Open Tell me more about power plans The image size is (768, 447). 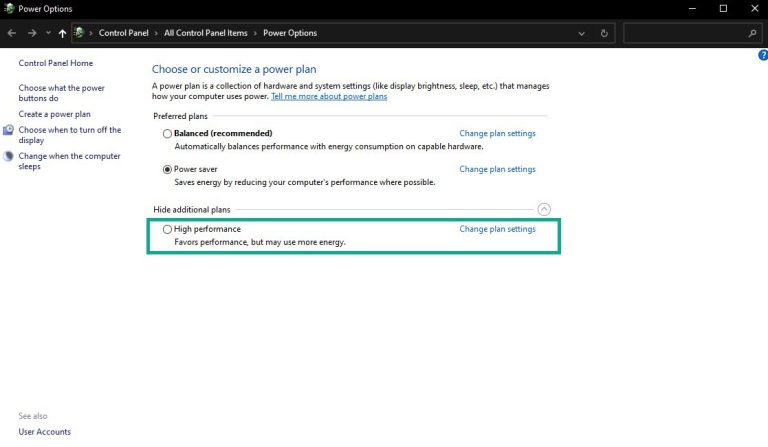328,96
